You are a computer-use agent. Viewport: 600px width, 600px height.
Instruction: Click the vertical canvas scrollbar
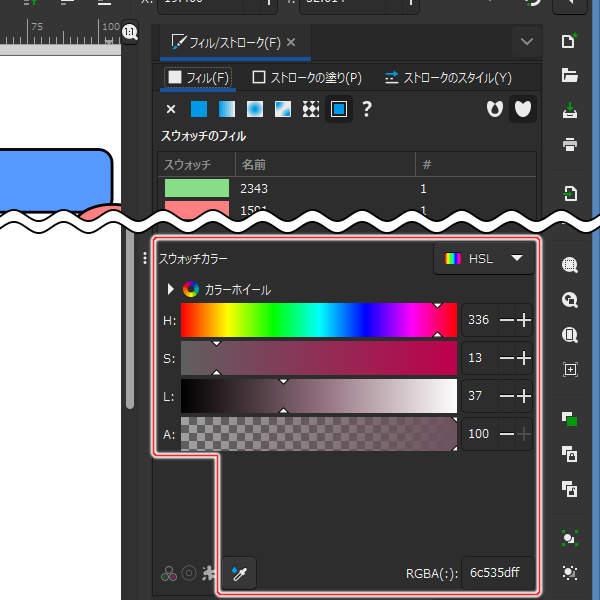click(x=130, y=321)
